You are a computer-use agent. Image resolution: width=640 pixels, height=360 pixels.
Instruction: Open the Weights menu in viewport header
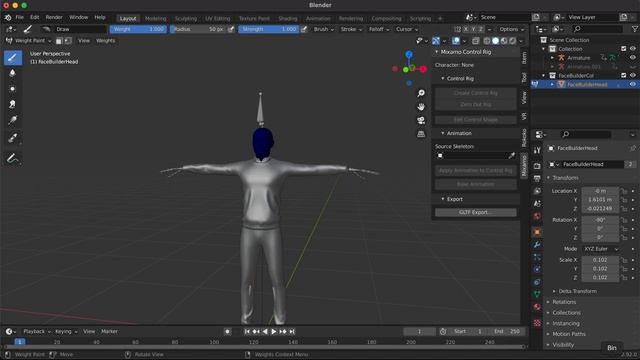coord(105,41)
